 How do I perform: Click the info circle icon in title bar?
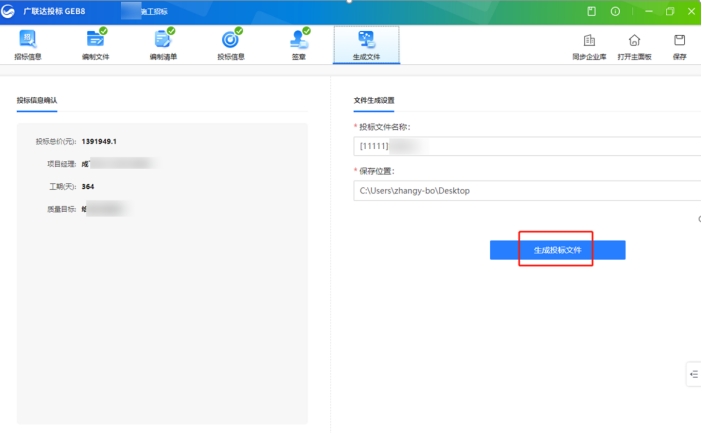tap(615, 11)
